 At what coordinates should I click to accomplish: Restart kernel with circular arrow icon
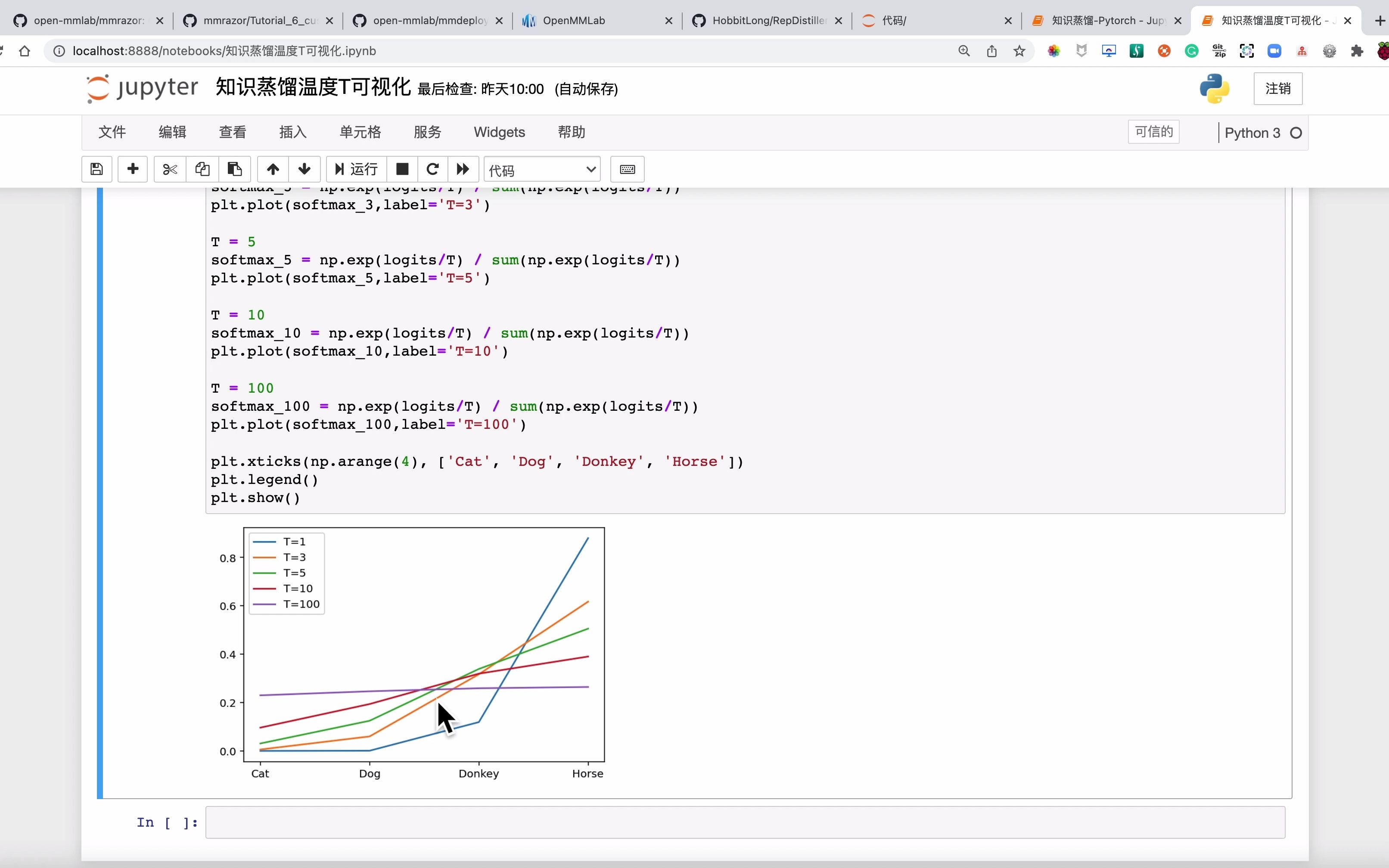tap(433, 169)
